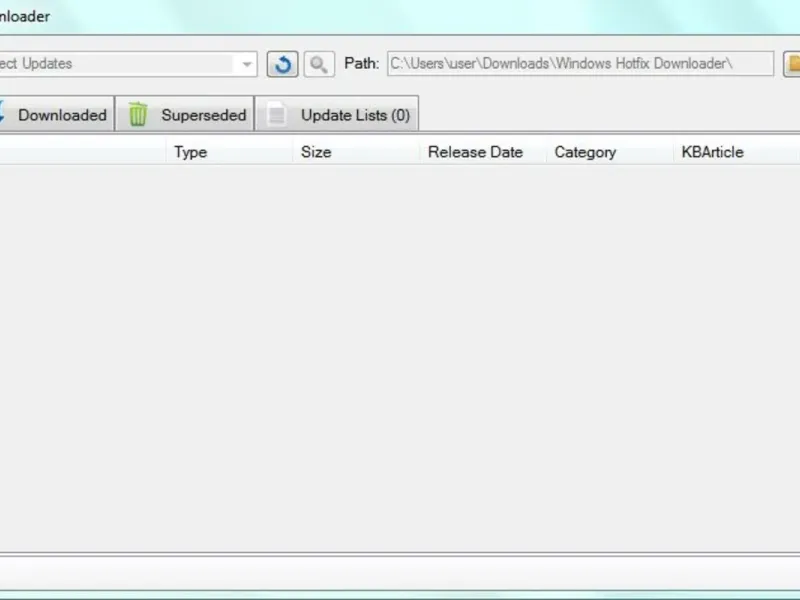Sort by the KBArticle column header
This screenshot has height=600, width=800.
[736, 152]
